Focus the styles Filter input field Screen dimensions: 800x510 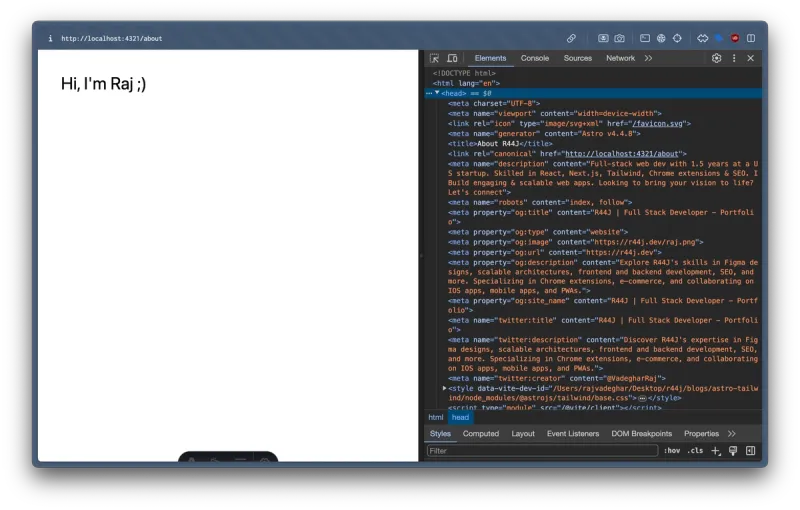point(542,451)
